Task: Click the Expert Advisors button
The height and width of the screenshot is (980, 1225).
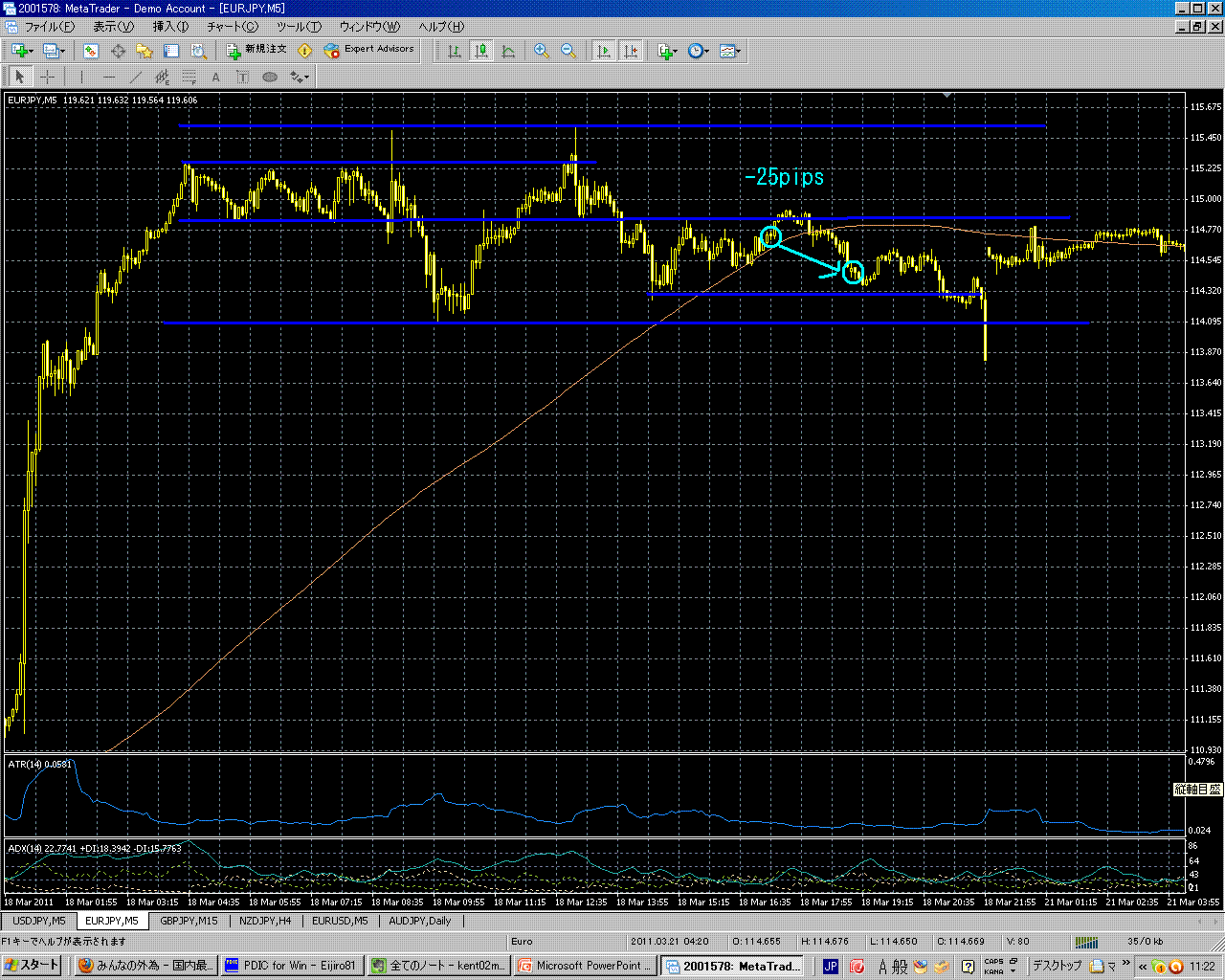Action: (369, 50)
